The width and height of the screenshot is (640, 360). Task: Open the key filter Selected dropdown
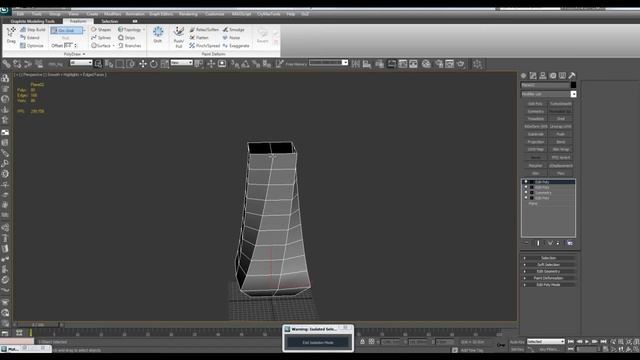pos(546,342)
